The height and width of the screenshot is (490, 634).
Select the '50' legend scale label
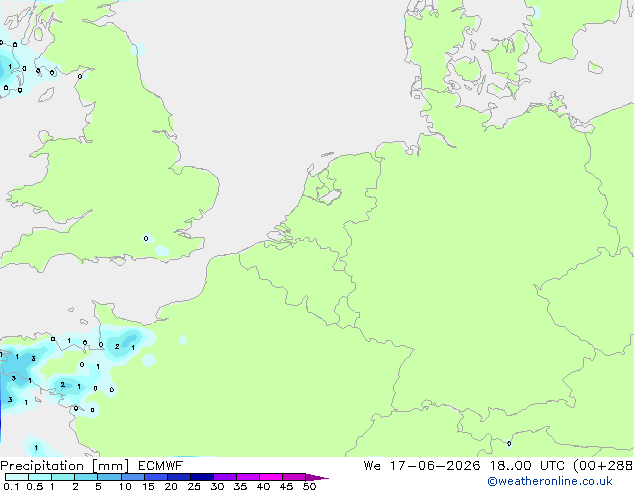pyautogui.click(x=310, y=486)
